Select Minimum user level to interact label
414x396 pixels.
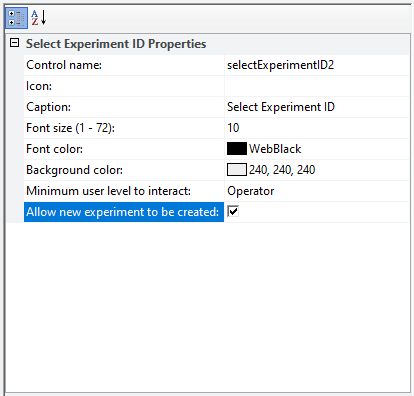(x=108, y=191)
